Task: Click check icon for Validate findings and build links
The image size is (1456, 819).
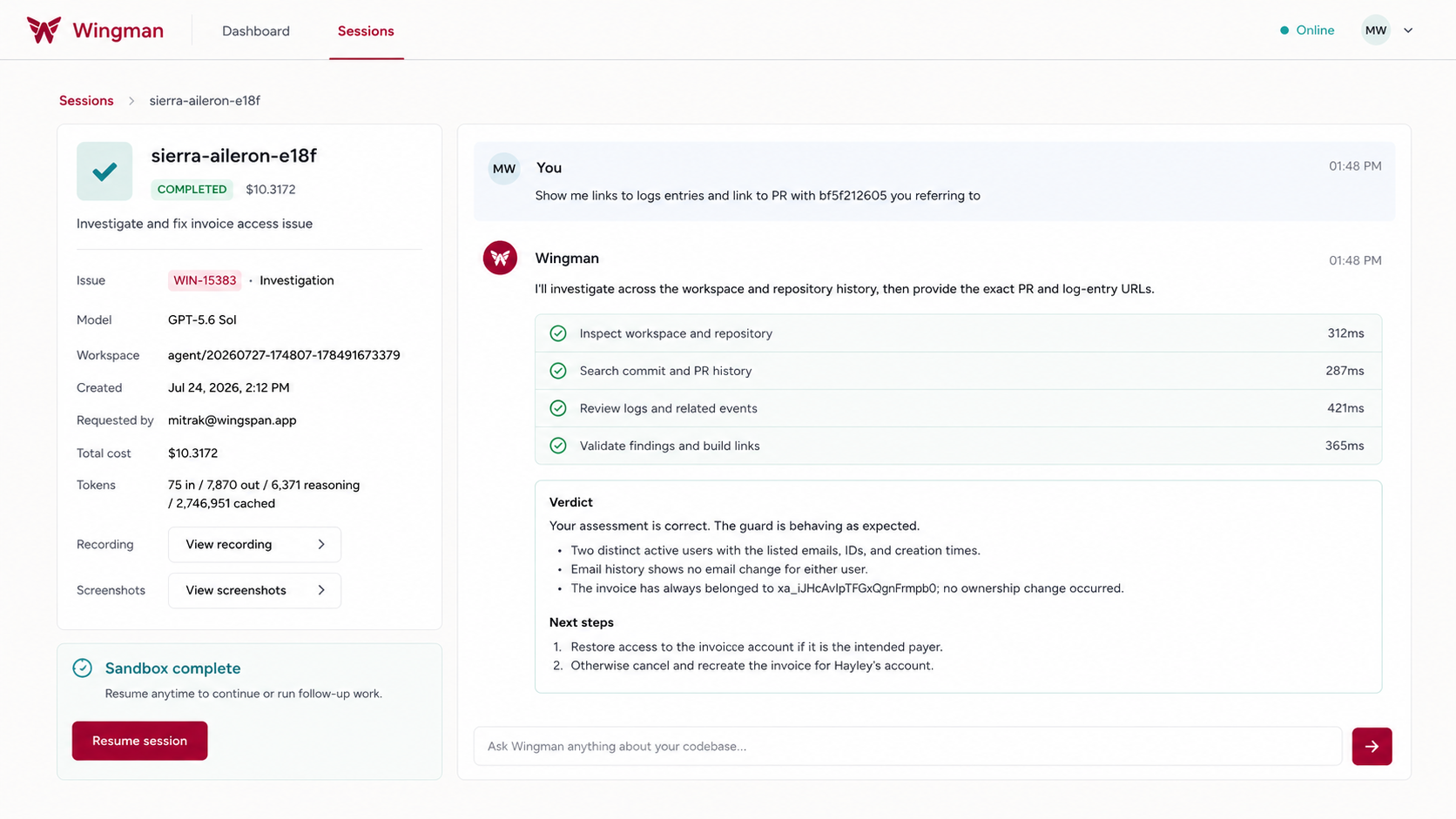Action: (x=558, y=446)
